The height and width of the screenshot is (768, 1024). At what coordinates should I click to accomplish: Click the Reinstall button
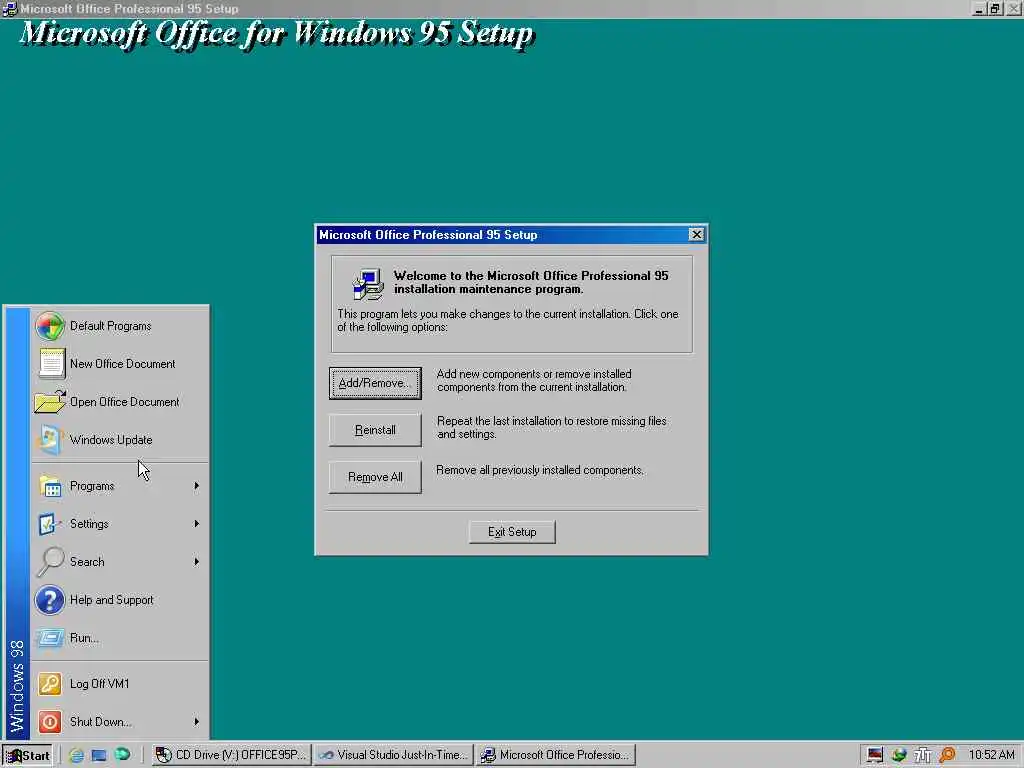coord(375,430)
